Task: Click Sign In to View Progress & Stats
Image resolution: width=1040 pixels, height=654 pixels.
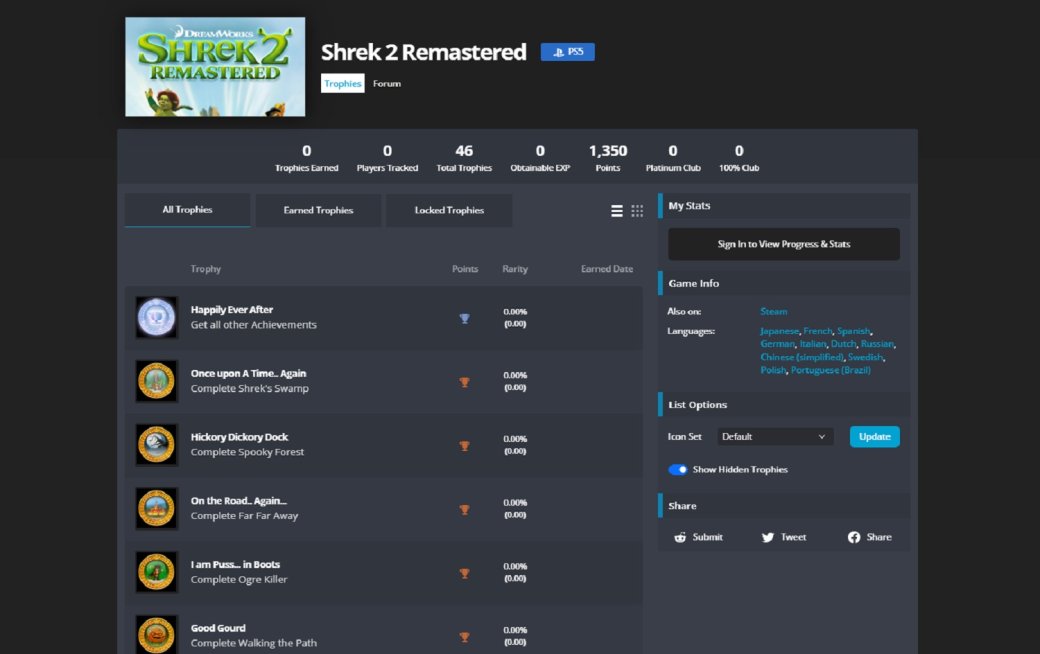Action: pos(784,244)
